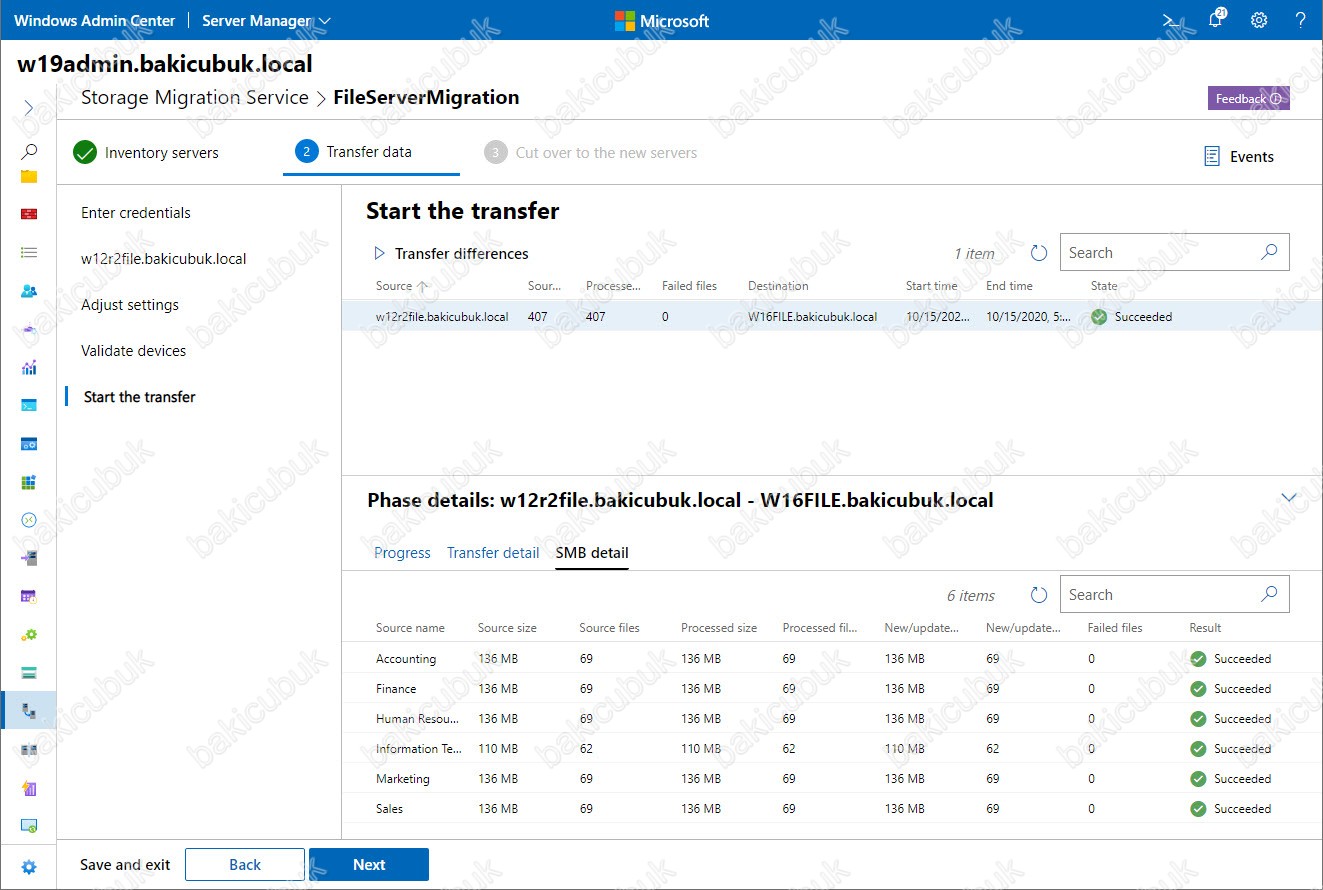Expand the tools sidebar chevron
The width and height of the screenshot is (1323, 890).
point(28,107)
